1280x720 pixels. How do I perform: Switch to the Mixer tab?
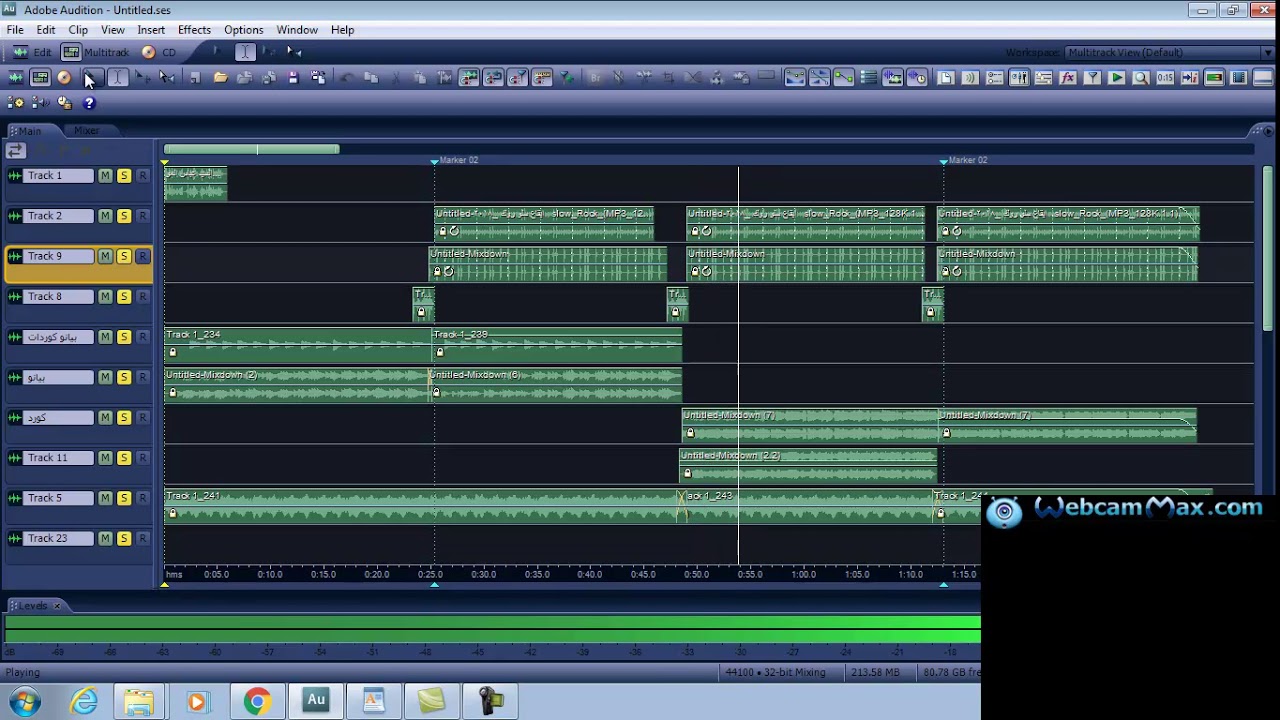click(86, 131)
